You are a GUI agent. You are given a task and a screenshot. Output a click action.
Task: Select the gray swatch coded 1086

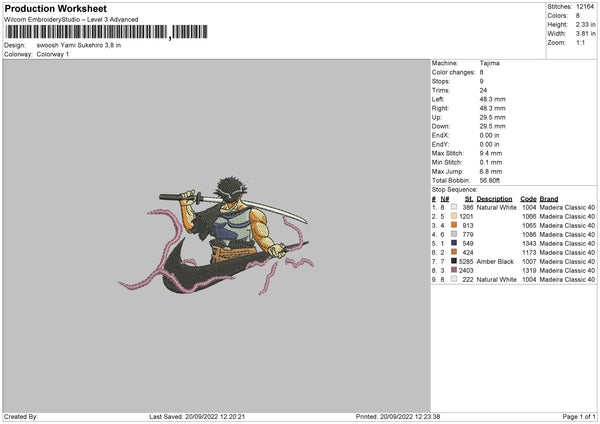[x=454, y=234]
